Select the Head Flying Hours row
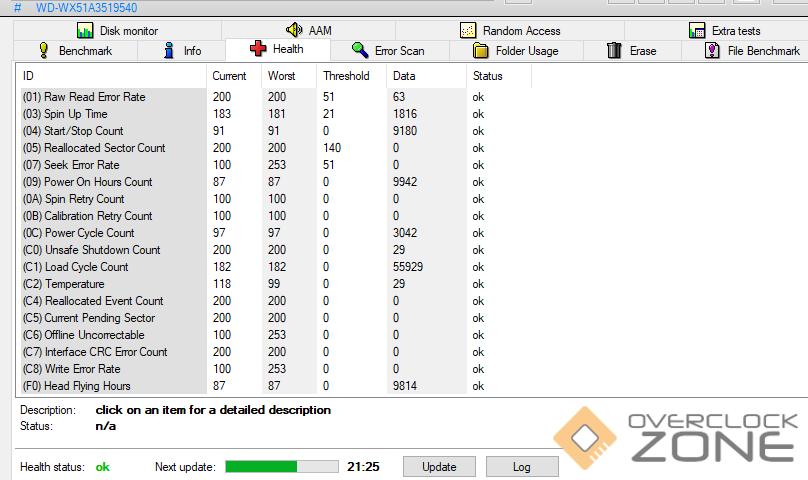808x480 pixels. tap(276, 386)
